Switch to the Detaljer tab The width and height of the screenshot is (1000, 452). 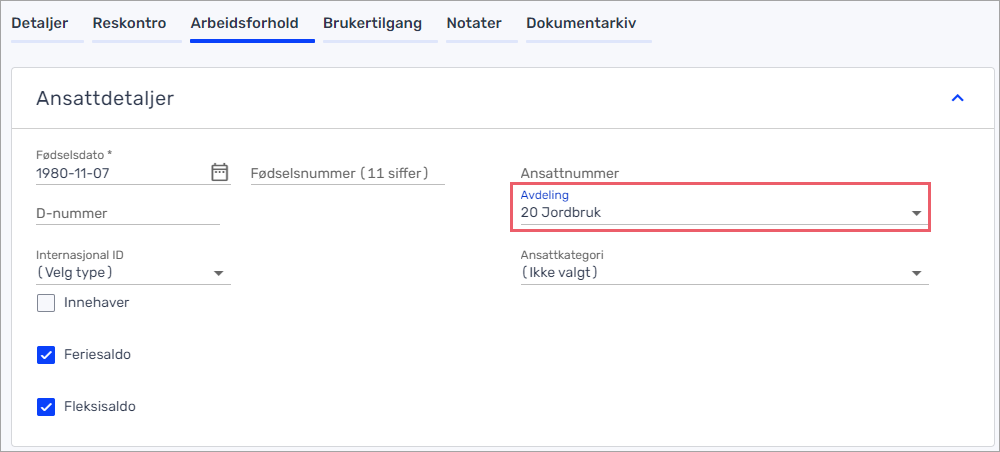pos(40,23)
